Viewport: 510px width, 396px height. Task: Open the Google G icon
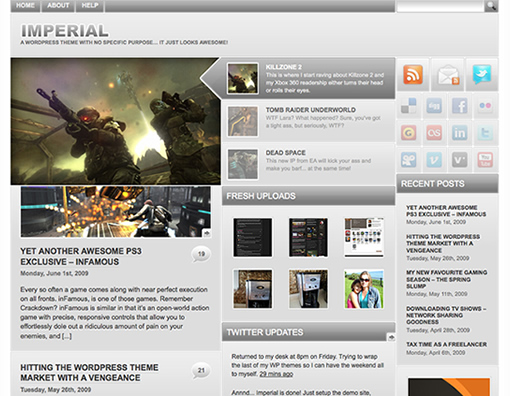point(409,133)
